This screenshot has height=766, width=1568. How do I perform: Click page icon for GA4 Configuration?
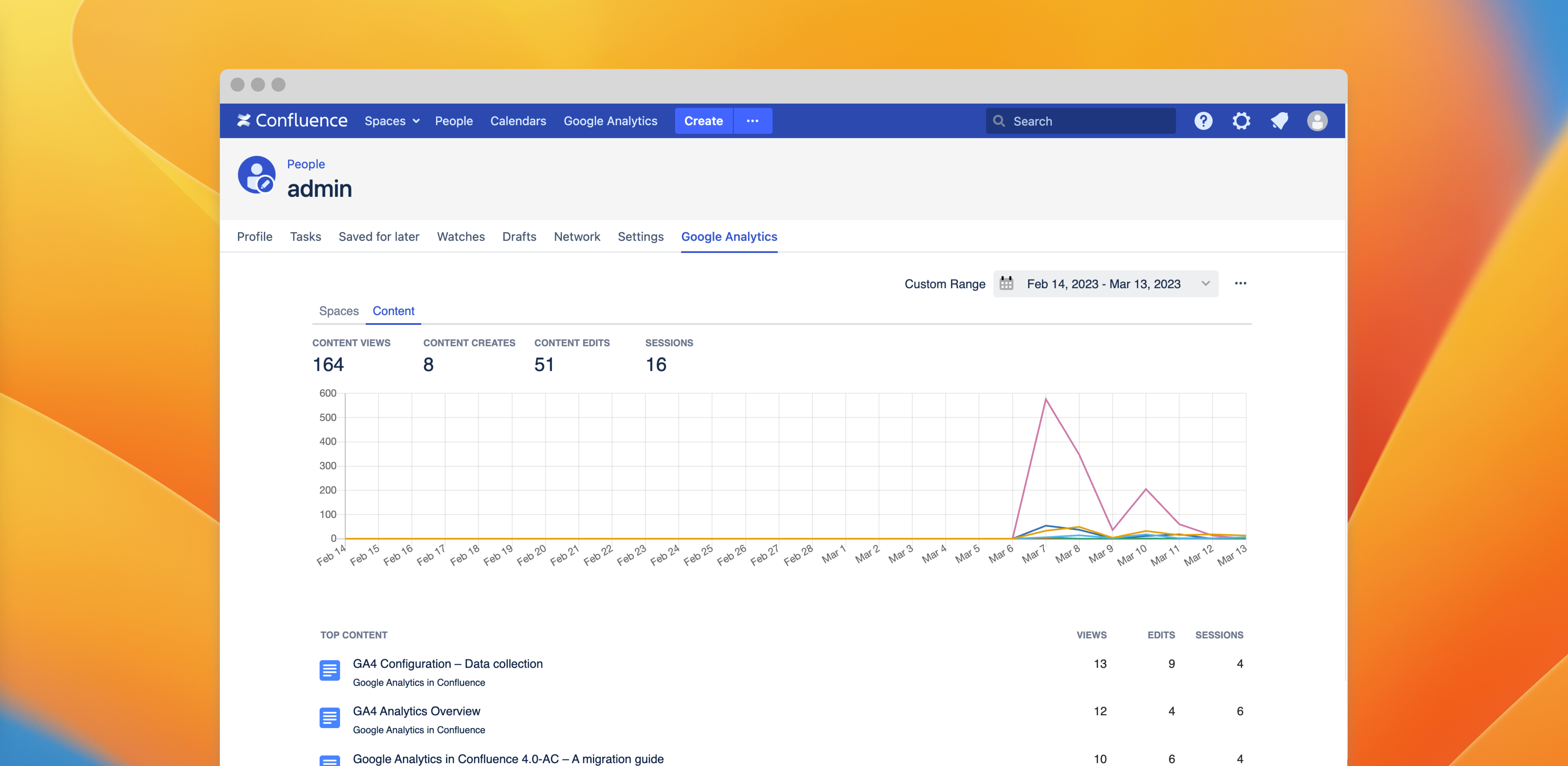[329, 670]
